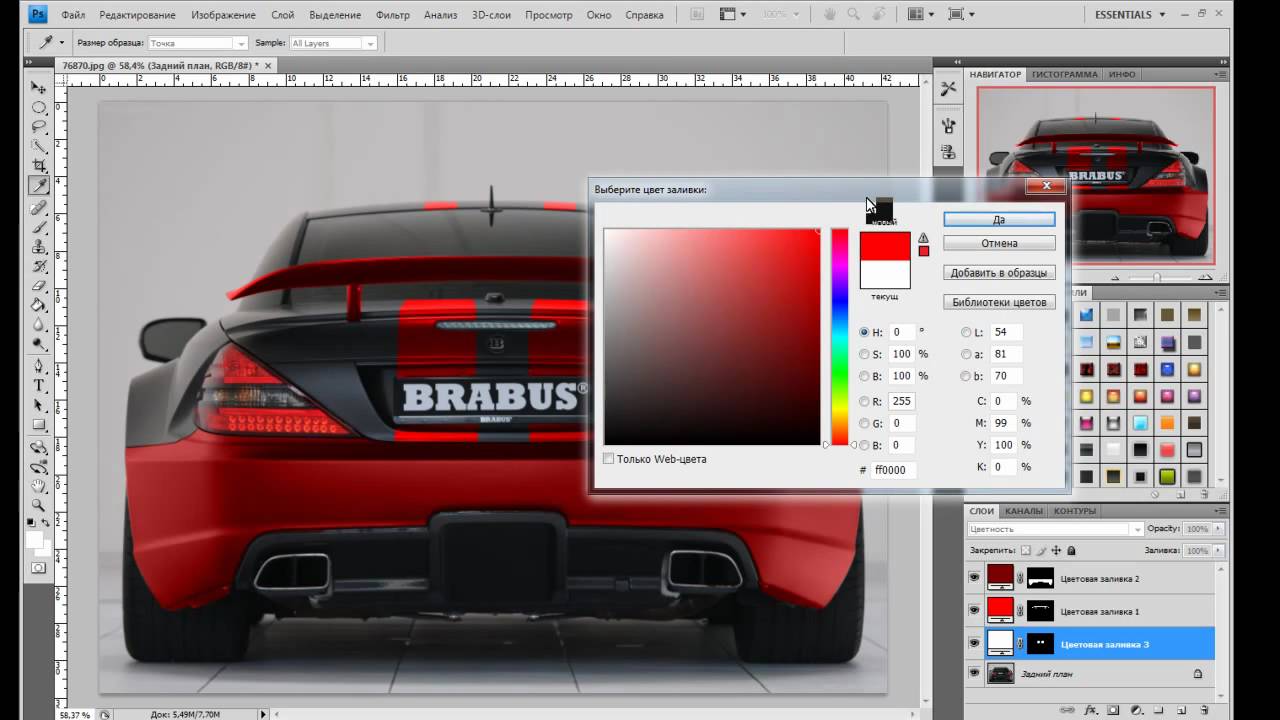Select the Dodge tool
This screenshot has width=1280, height=720.
pyautogui.click(x=39, y=343)
